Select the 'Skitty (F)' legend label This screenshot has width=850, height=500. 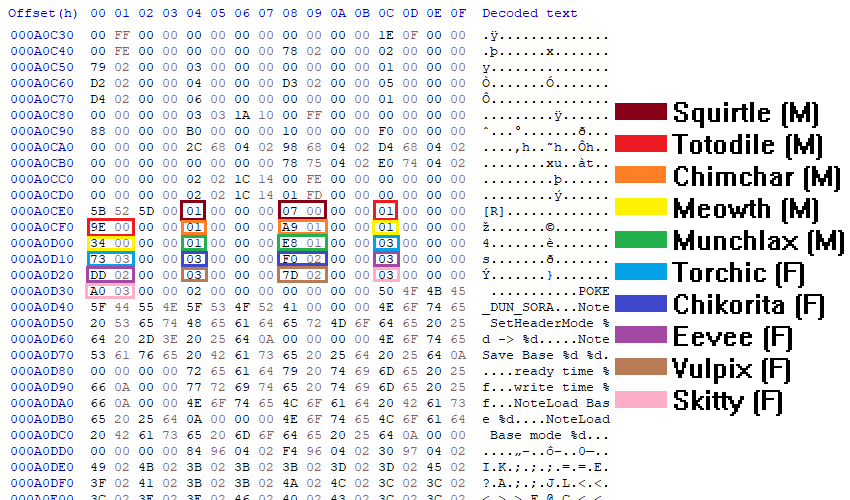(727, 401)
